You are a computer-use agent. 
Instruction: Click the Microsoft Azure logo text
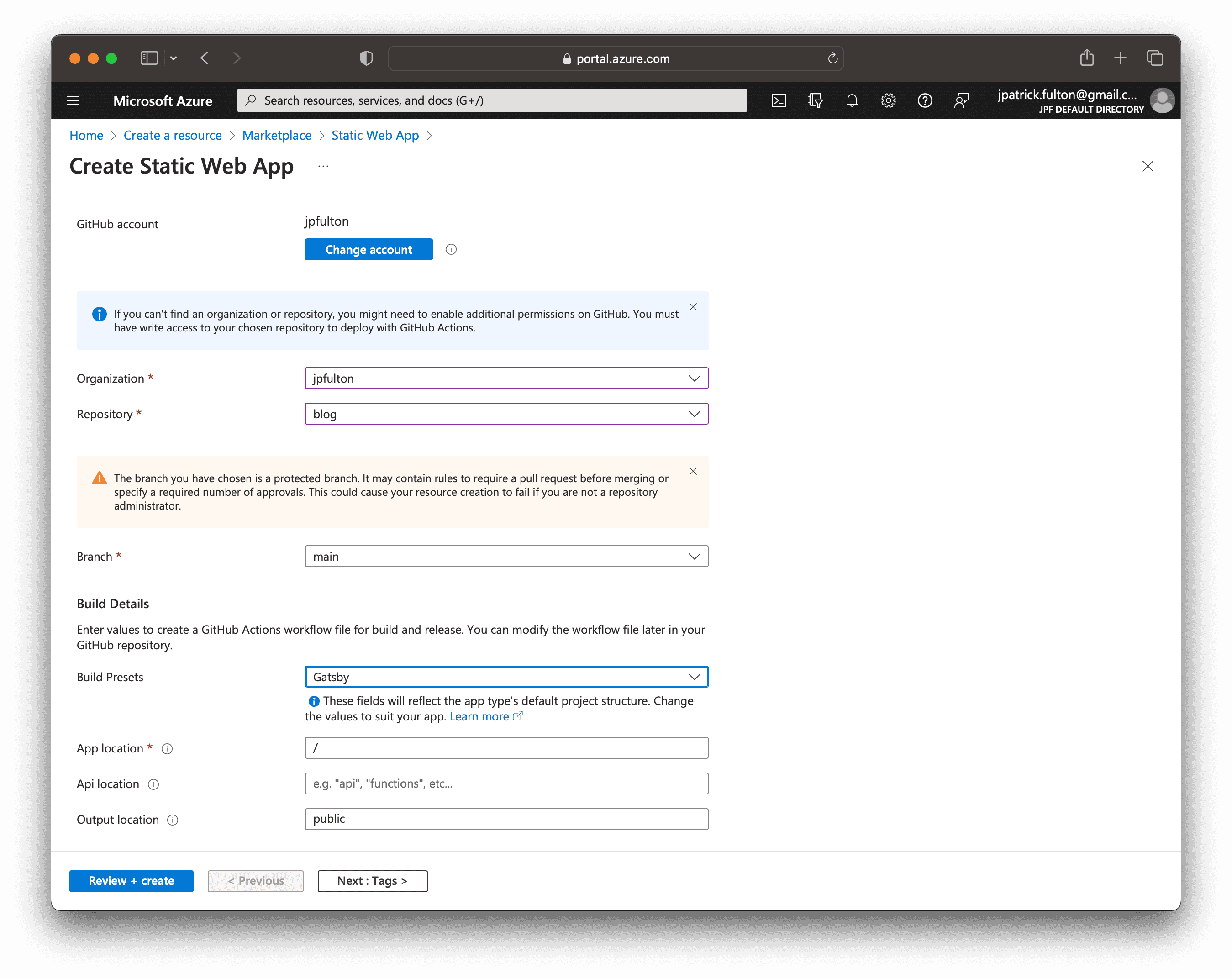pyautogui.click(x=162, y=101)
